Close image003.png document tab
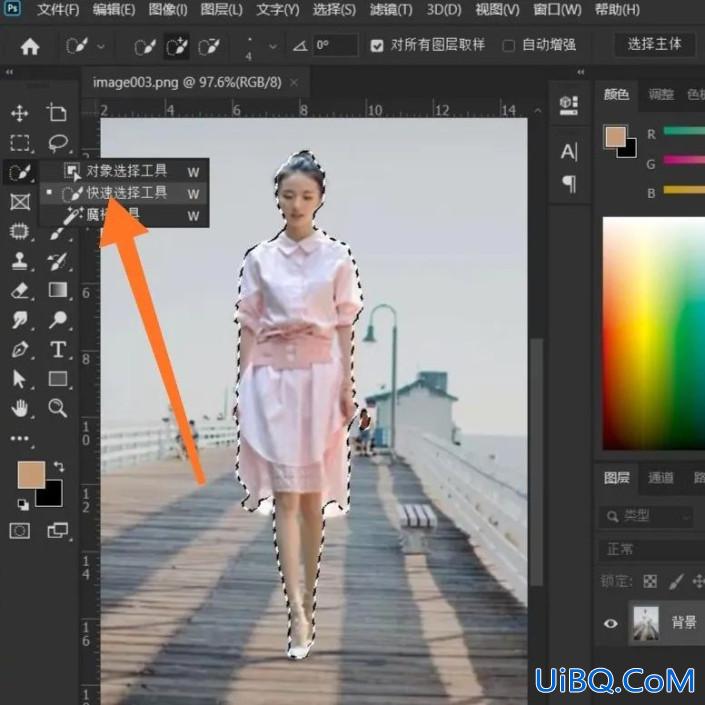The width and height of the screenshot is (705, 705). (x=294, y=83)
